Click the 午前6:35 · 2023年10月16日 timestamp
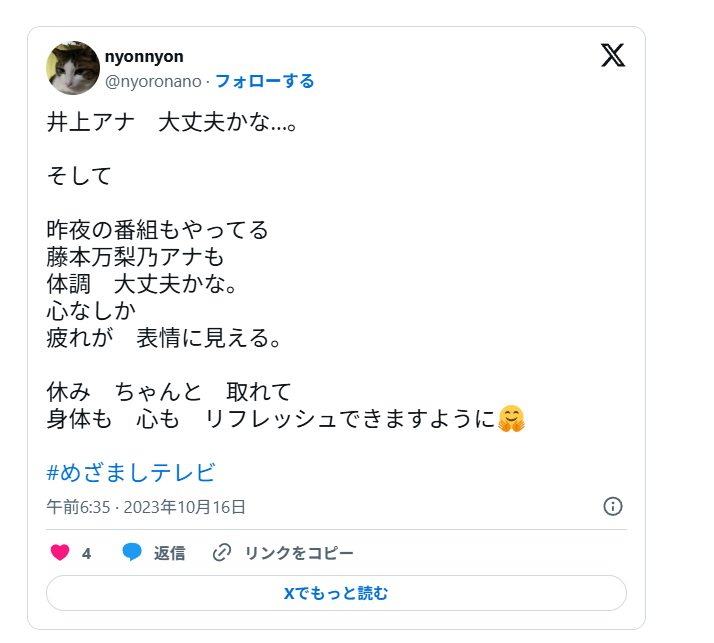This screenshot has height=643, width=714. [146, 507]
